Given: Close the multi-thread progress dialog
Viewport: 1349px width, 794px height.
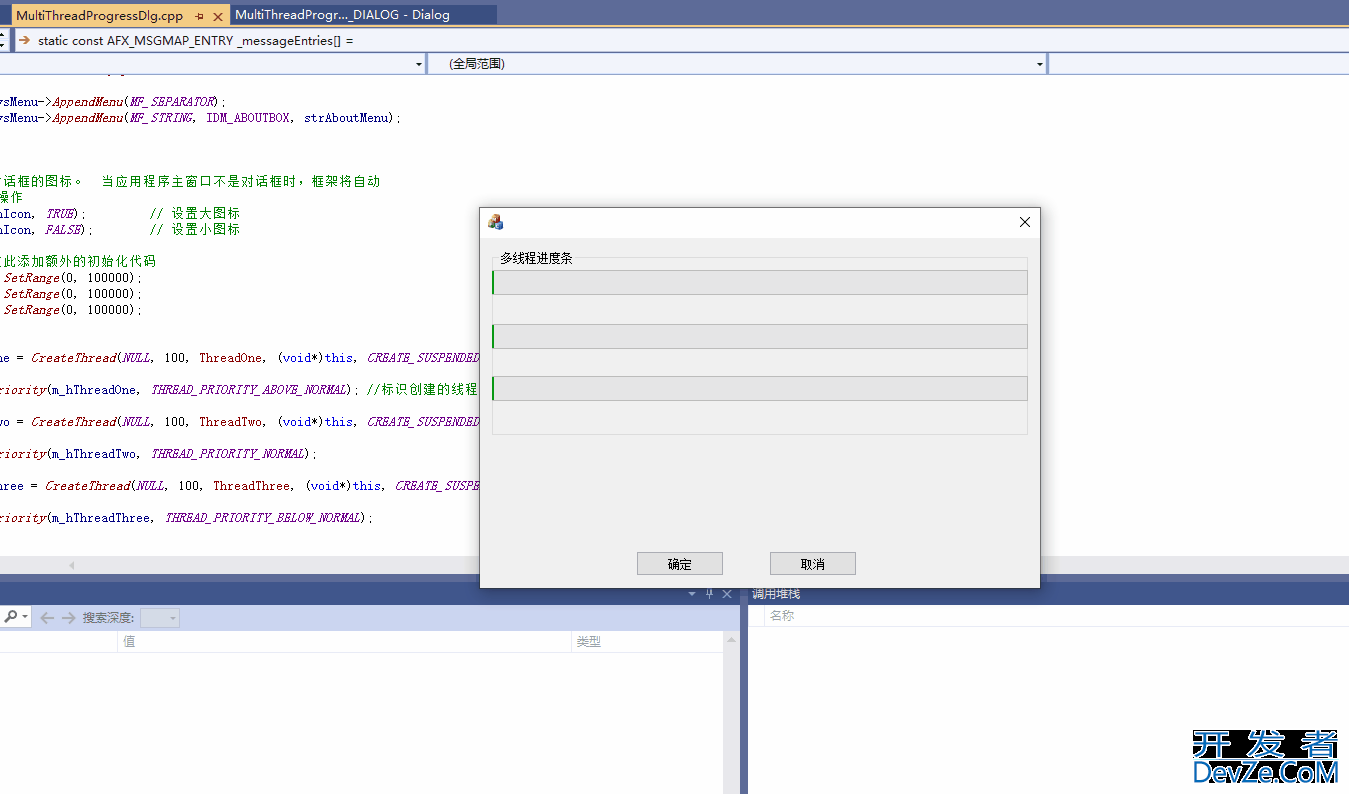Looking at the screenshot, I should click(x=1024, y=222).
